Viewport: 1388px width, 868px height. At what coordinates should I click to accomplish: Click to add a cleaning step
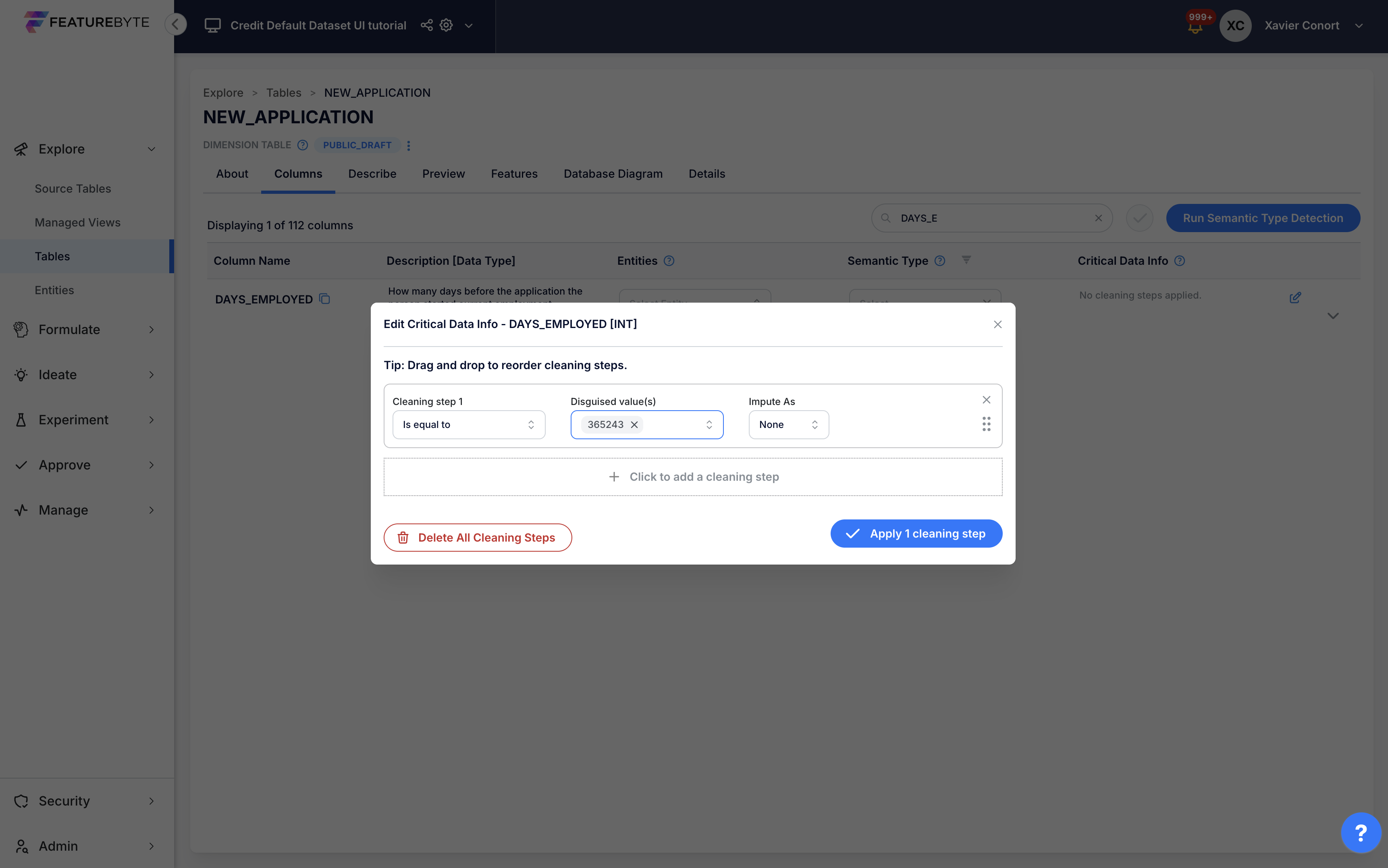pyautogui.click(x=693, y=476)
